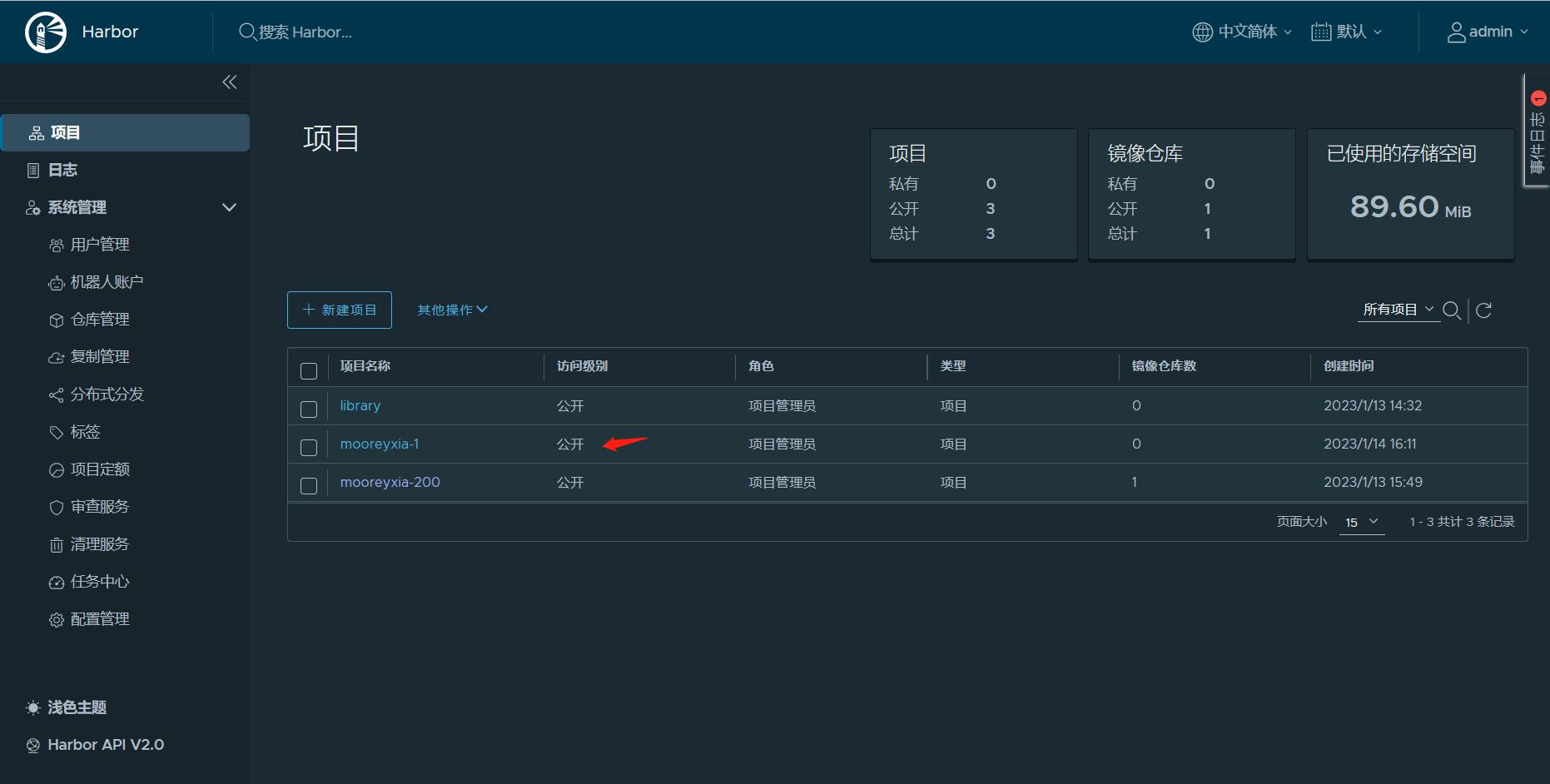Image resolution: width=1550 pixels, height=784 pixels.
Task: Check the mooreyxia-200 project checkbox
Action: 309,486
